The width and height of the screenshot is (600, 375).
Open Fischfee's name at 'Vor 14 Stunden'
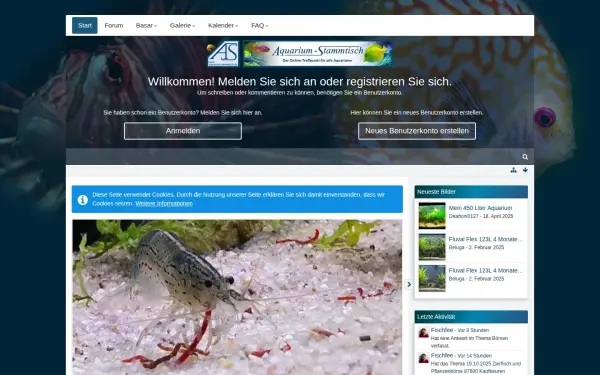442,355
